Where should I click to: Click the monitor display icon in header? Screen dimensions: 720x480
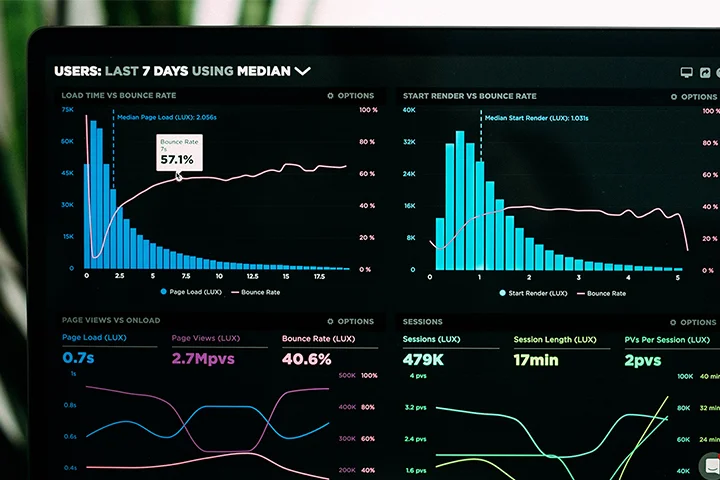tap(686, 72)
